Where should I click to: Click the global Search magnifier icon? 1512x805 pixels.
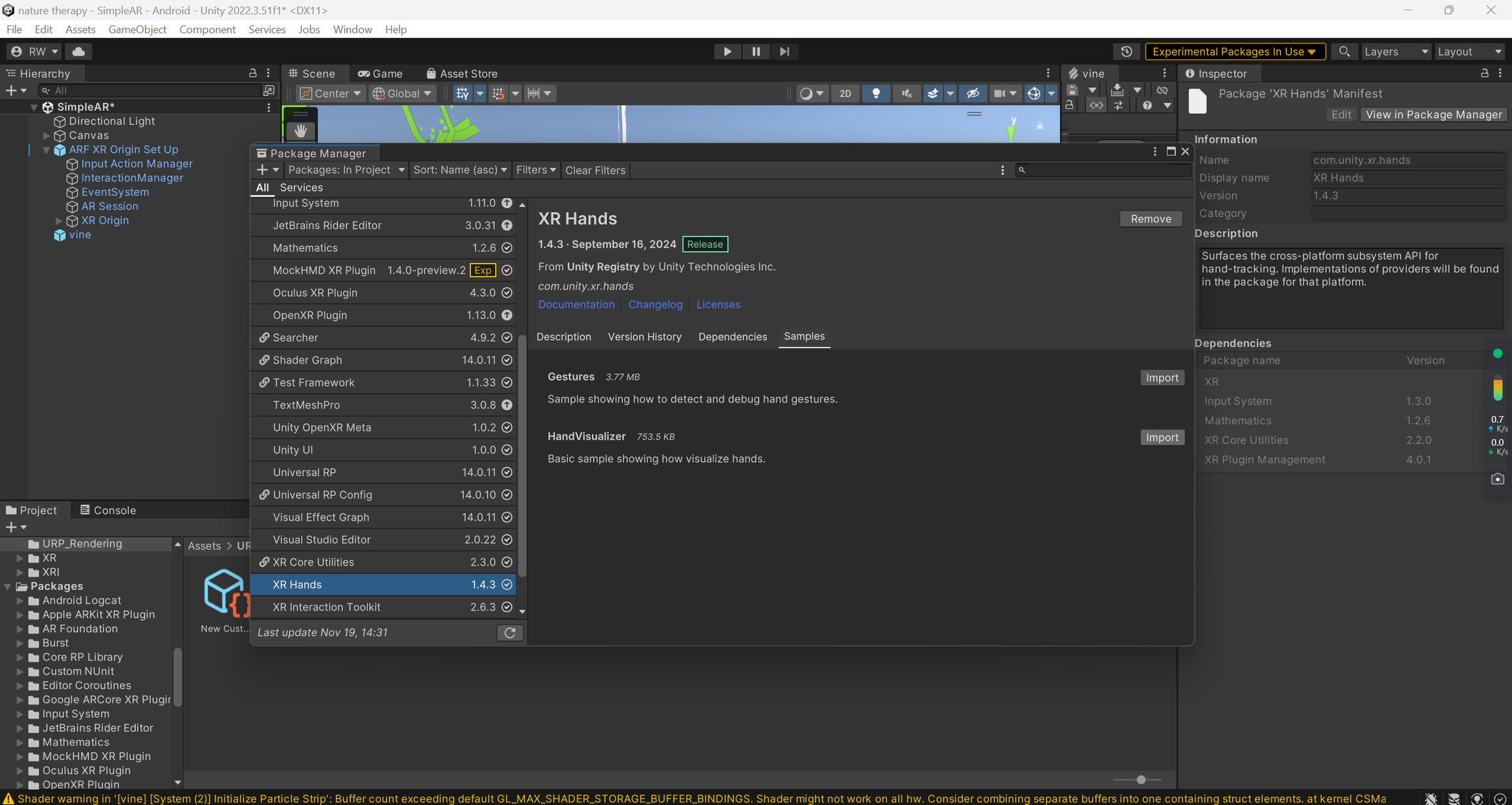(x=1344, y=51)
